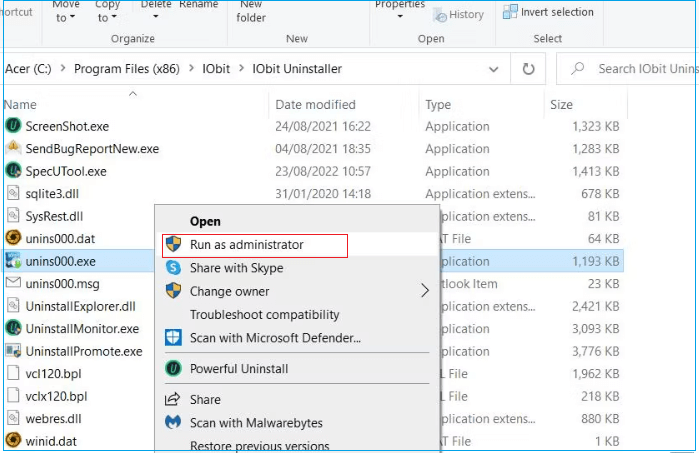Expand the Change owner submenu arrow

point(424,291)
